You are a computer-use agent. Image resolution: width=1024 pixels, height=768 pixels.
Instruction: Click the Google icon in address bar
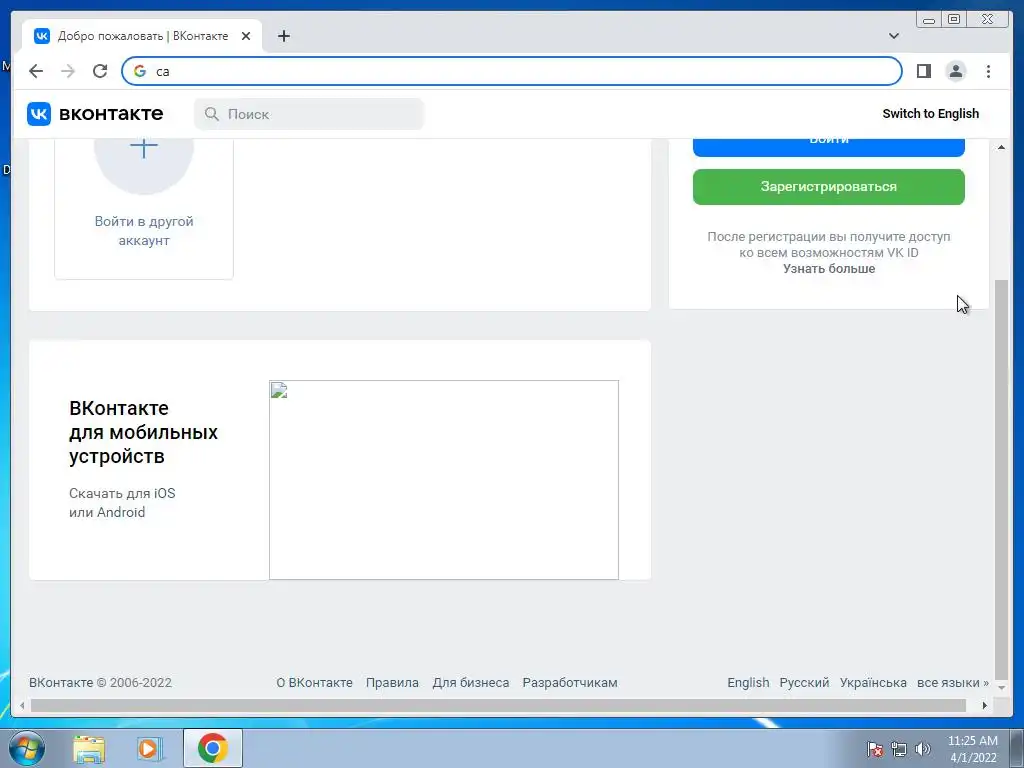140,71
